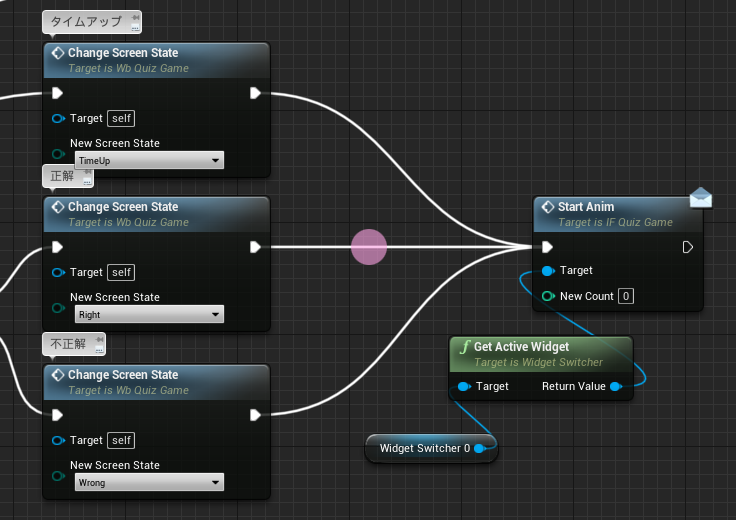Click exec output pin of TimeUp Change Screen State node

[255, 93]
